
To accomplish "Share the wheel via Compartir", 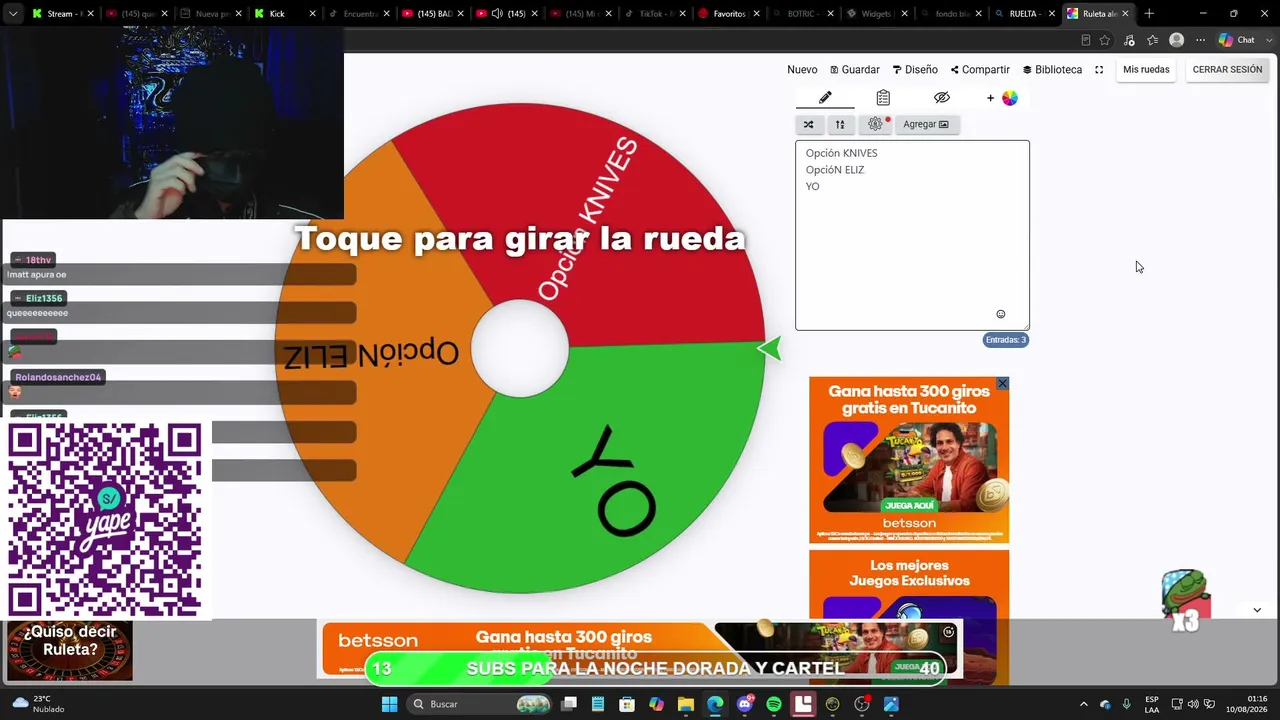I will (980, 70).
